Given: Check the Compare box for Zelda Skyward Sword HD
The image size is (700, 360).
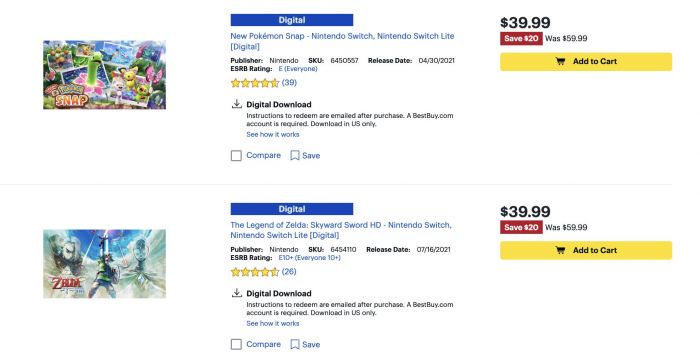Looking at the screenshot, I should click(236, 344).
